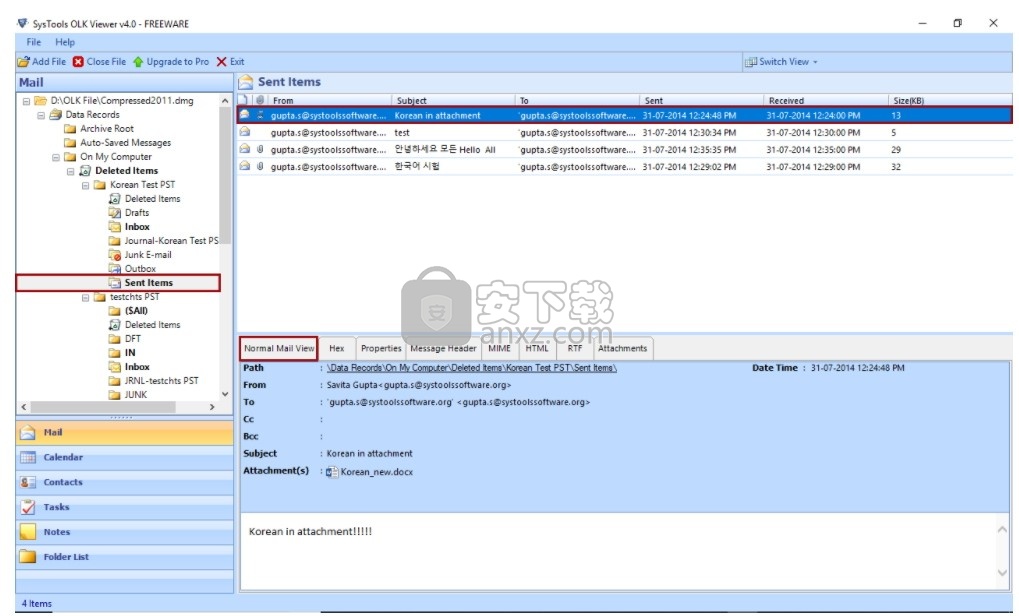Switch to the Properties tab
The image size is (1019, 616).
pyautogui.click(x=381, y=348)
